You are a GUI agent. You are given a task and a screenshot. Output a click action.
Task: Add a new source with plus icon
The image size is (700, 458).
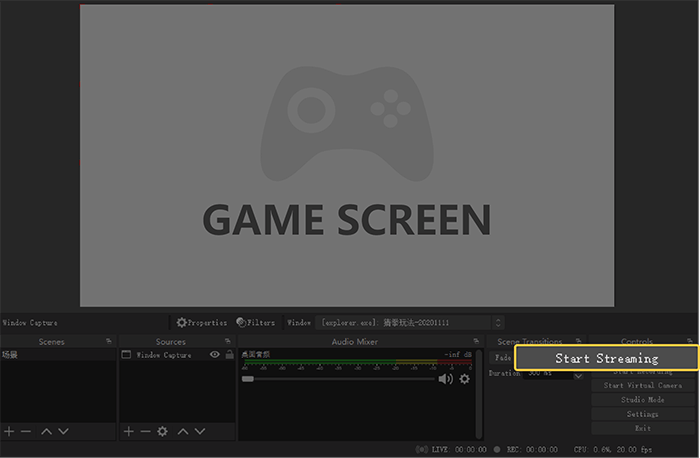pyautogui.click(x=128, y=431)
